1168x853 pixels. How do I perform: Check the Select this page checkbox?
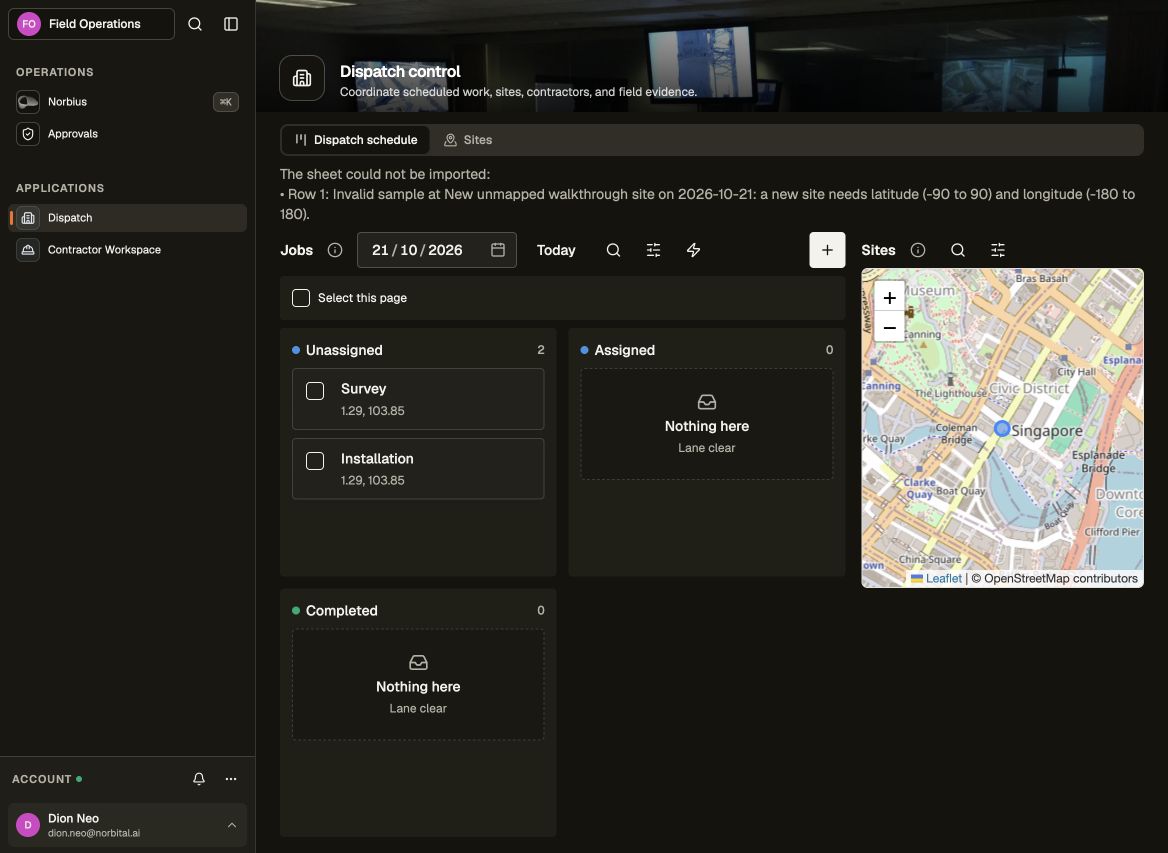point(301,298)
